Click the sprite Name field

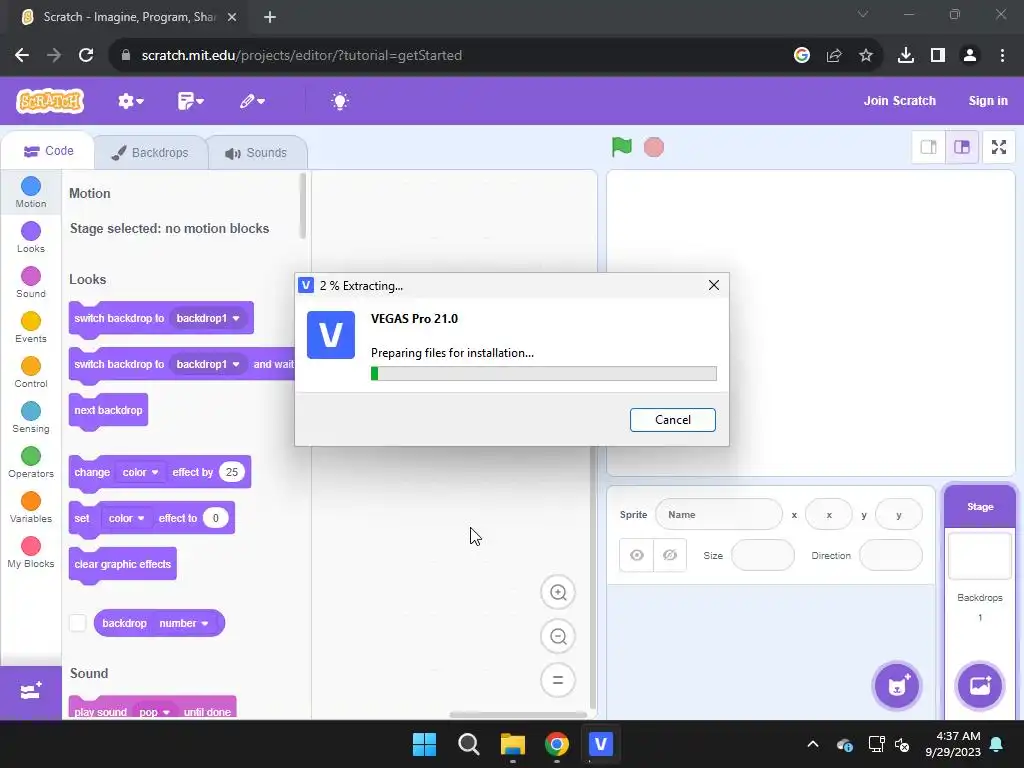coord(718,515)
